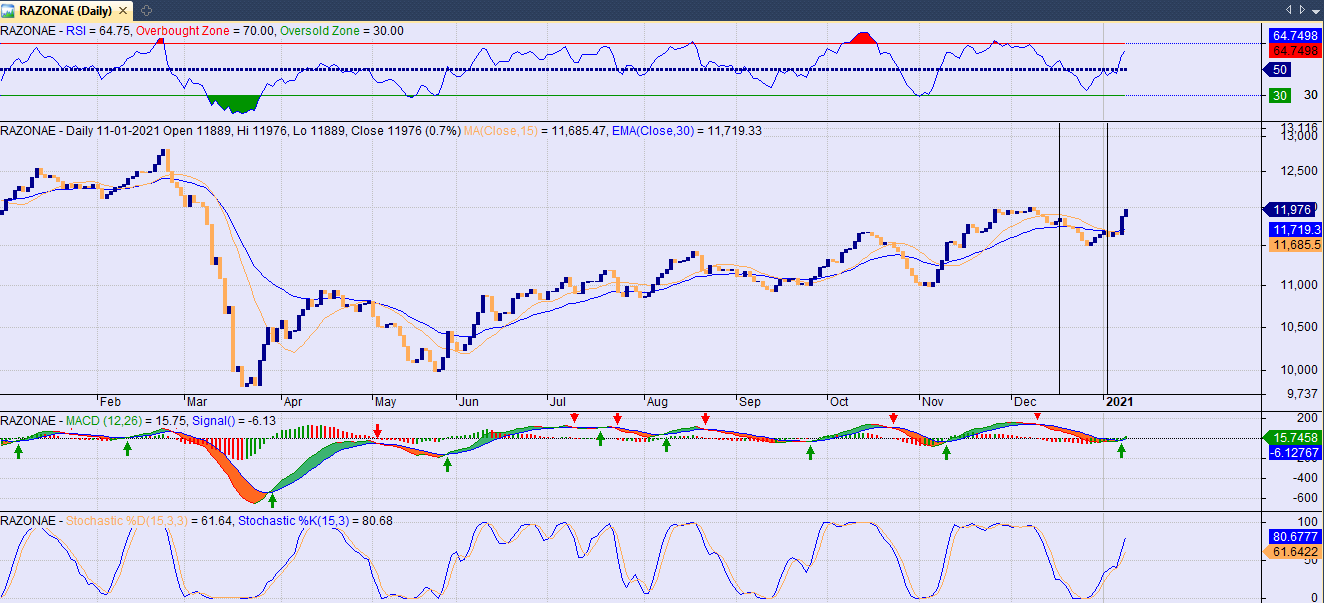Add a new chart tab with plus icon
The height and width of the screenshot is (603, 1324).
(146, 10)
